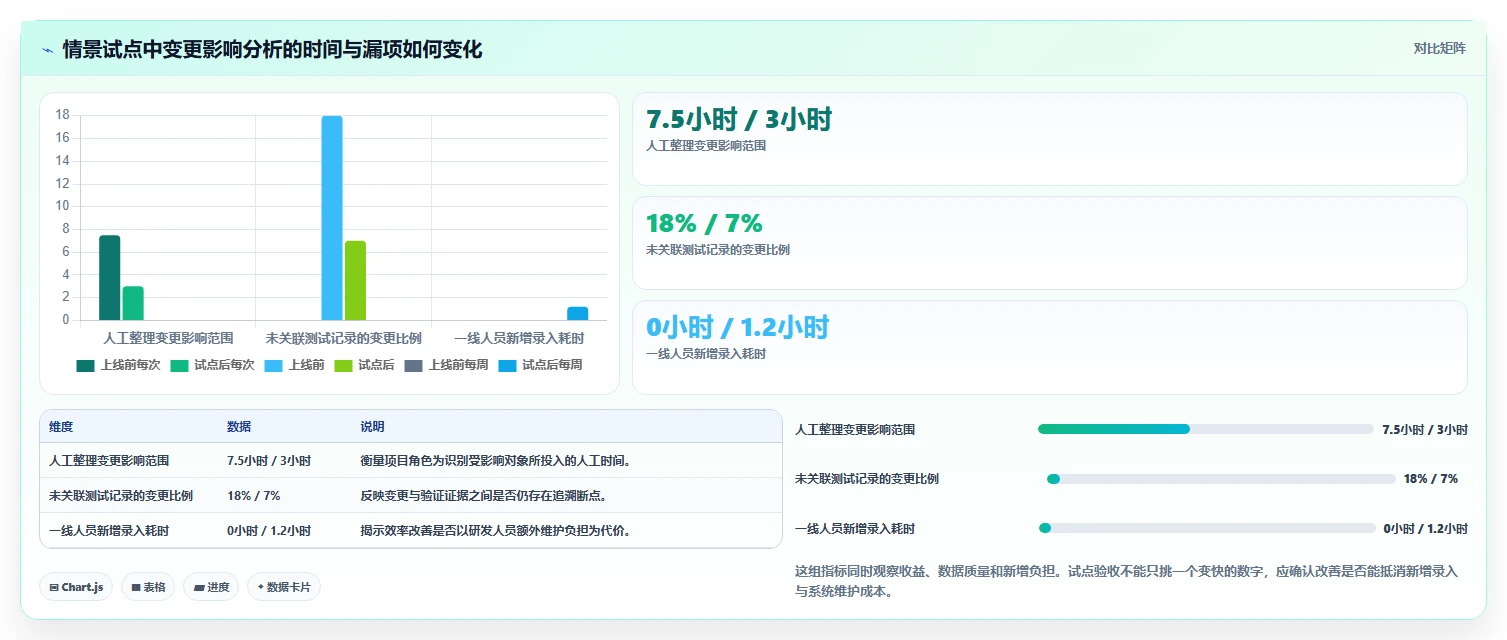Click the panel title 情景试点中变更影响分析
Image resolution: width=1507 pixels, height=640 pixels.
(x=272, y=49)
